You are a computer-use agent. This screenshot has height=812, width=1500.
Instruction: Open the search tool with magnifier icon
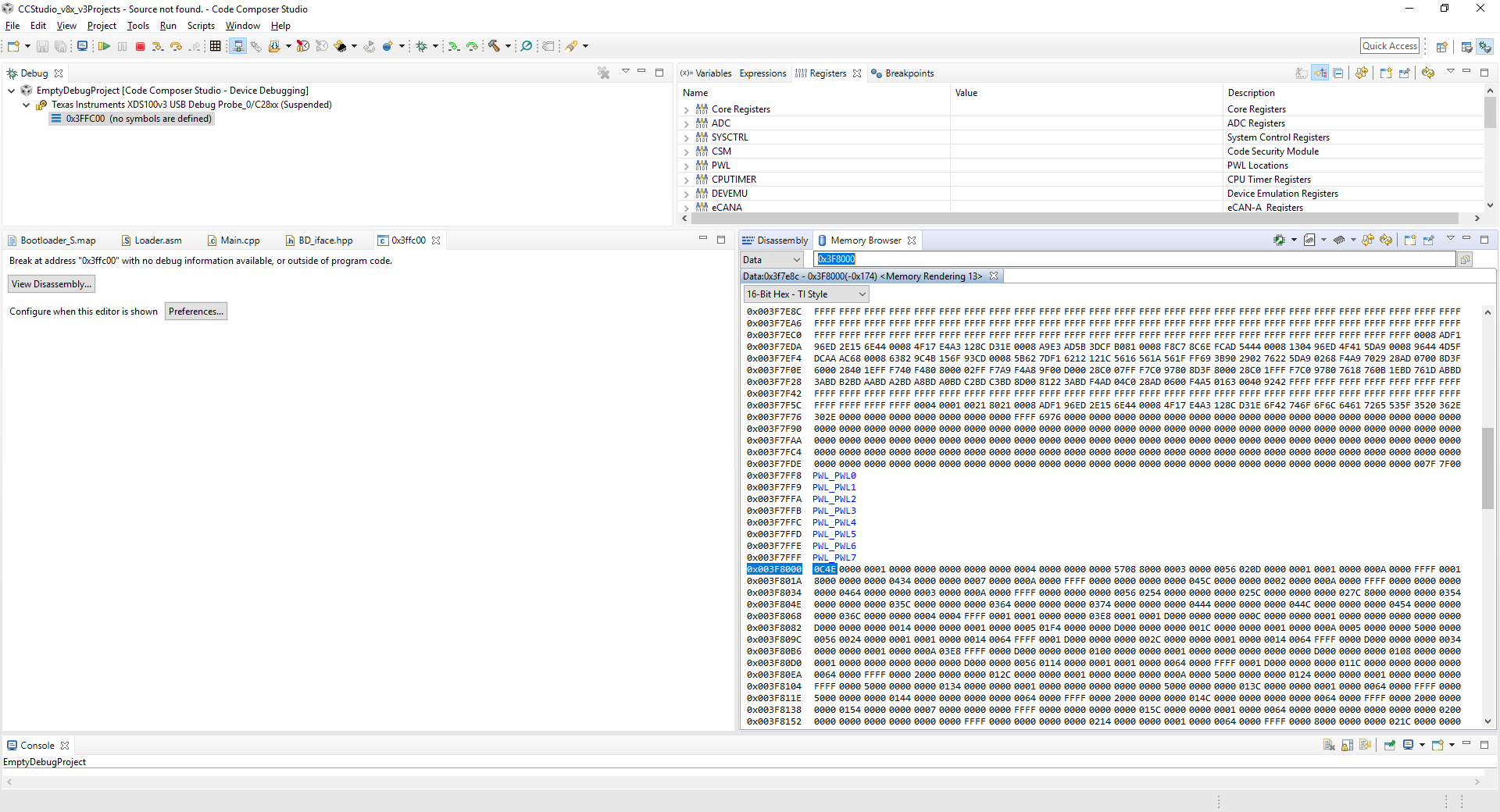click(527, 46)
